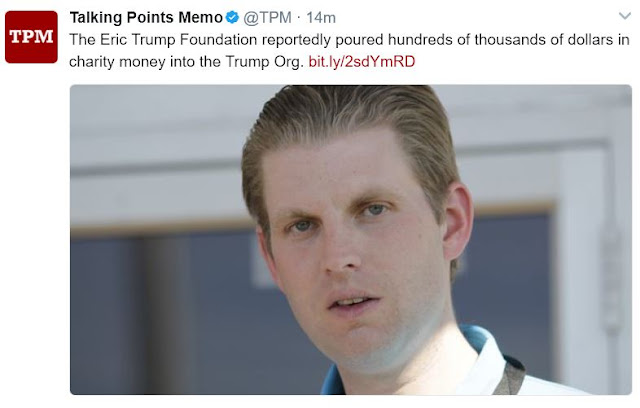
Task: Open tweet detail from the posted-time label
Action: 321,18
